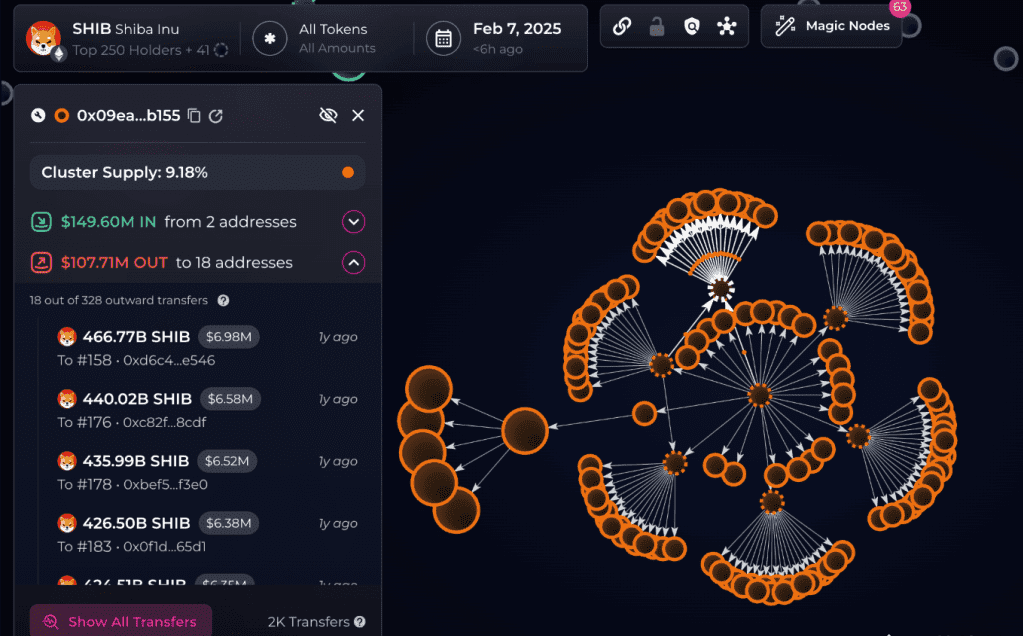This screenshot has height=636, width=1023.
Task: Click the orange dot in Cluster Supply row
Action: click(x=348, y=172)
